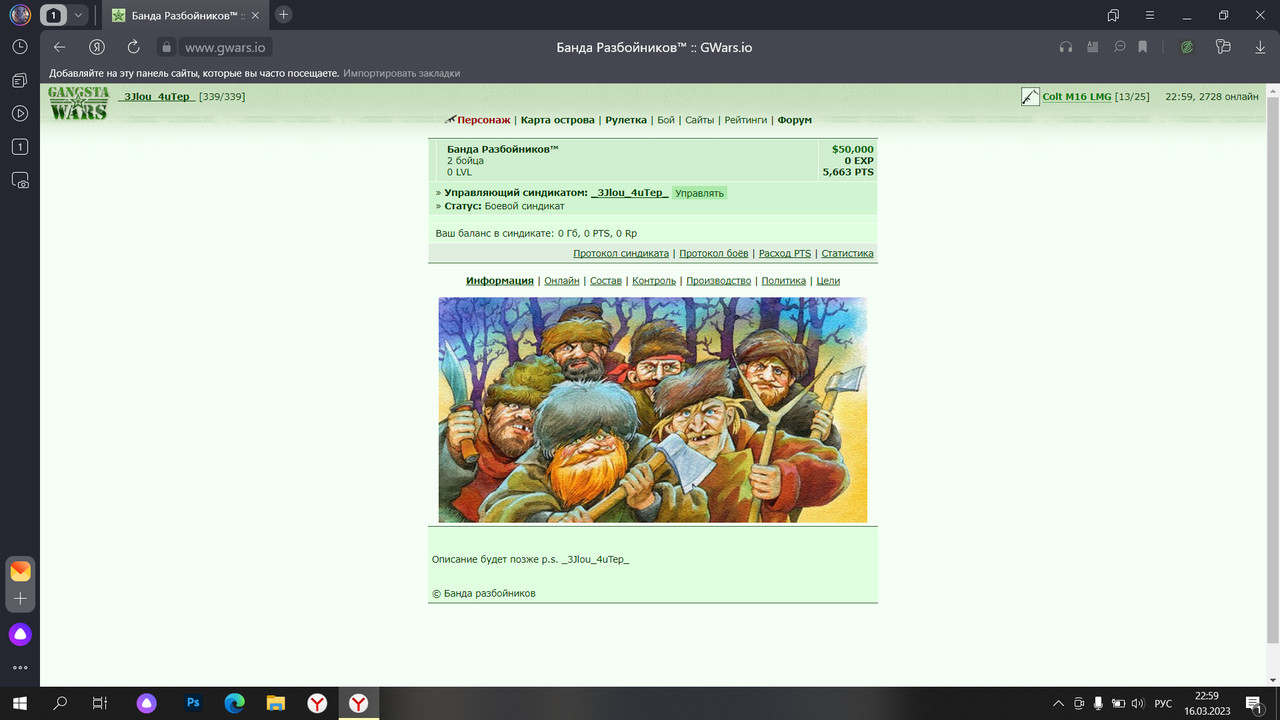Open the downloads arrow icon
The image size is (1280, 720).
[x=1260, y=47]
